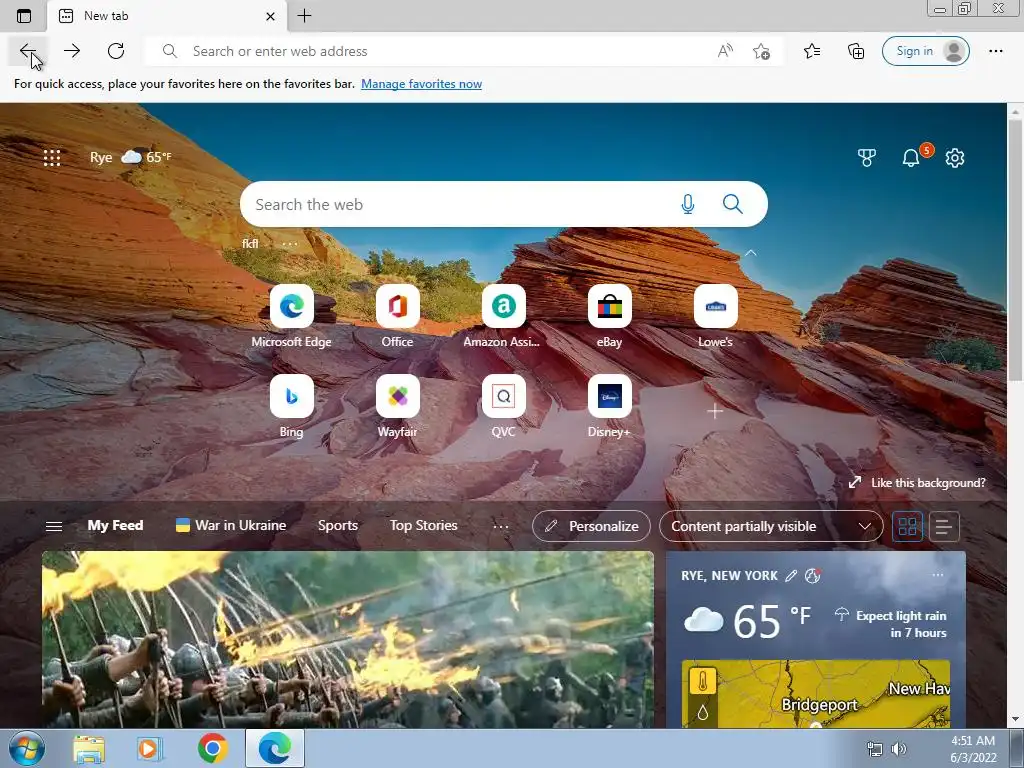Select the Top Stories tab

click(423, 526)
